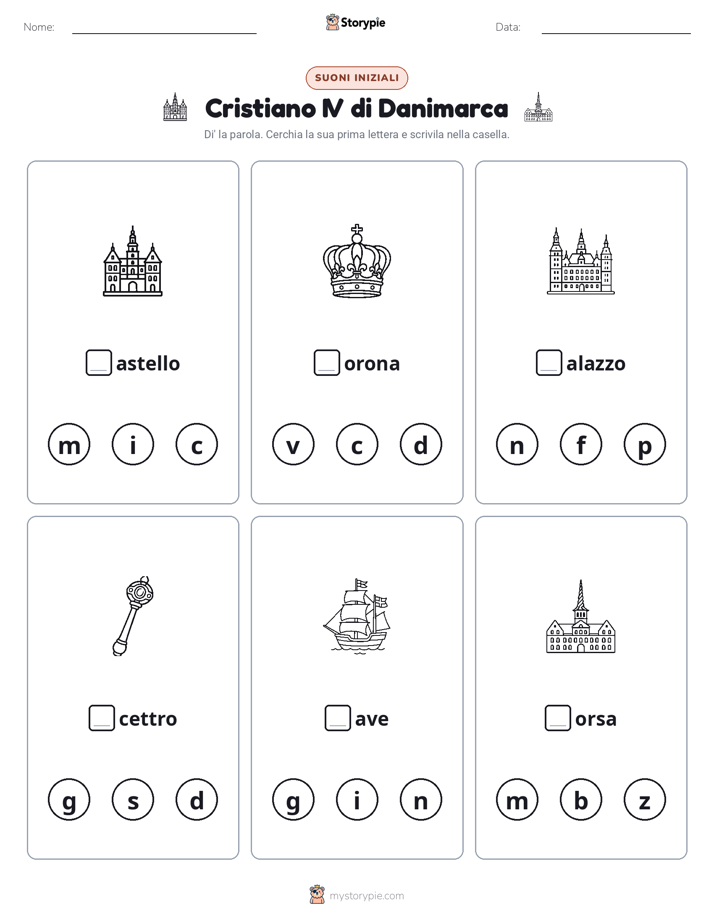Click the Storypie bear logo at top

[x=333, y=22]
